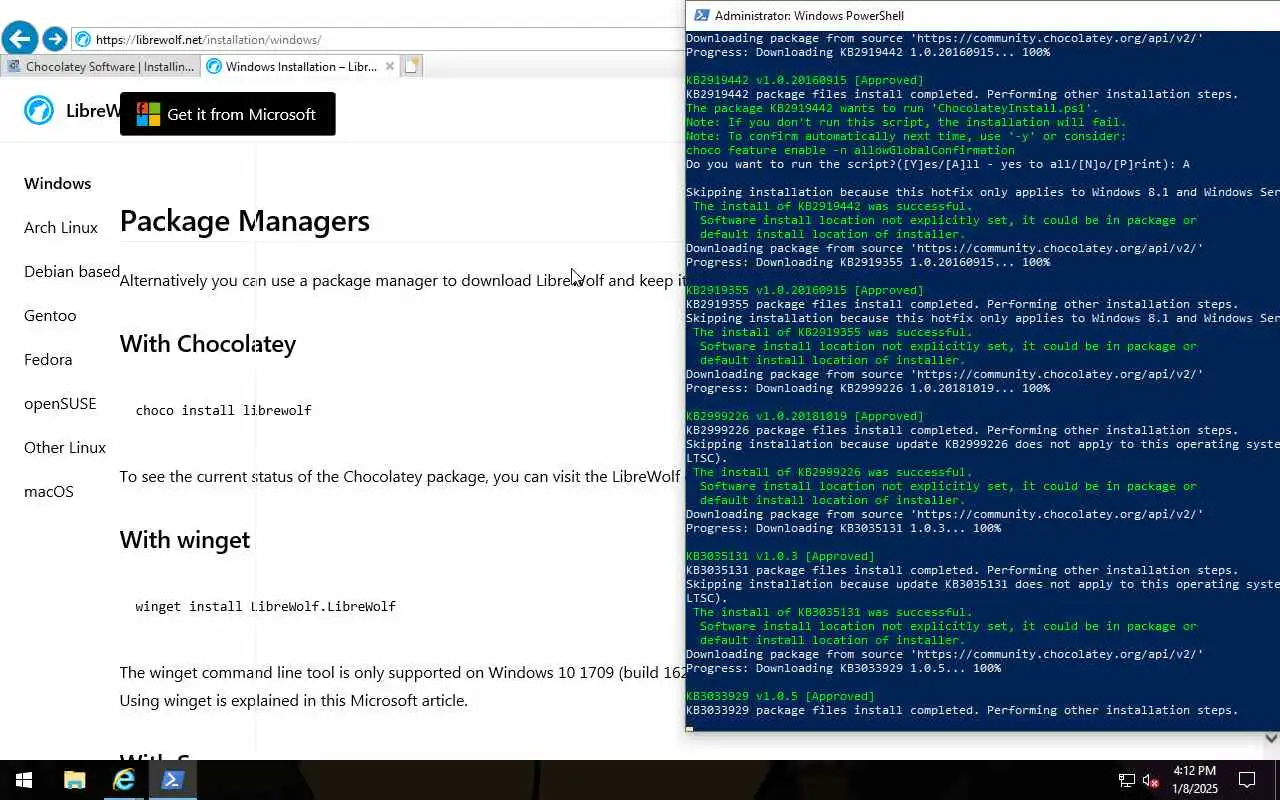Open Fedora installation page
Viewport: 1280px width, 800px height.
[48, 359]
